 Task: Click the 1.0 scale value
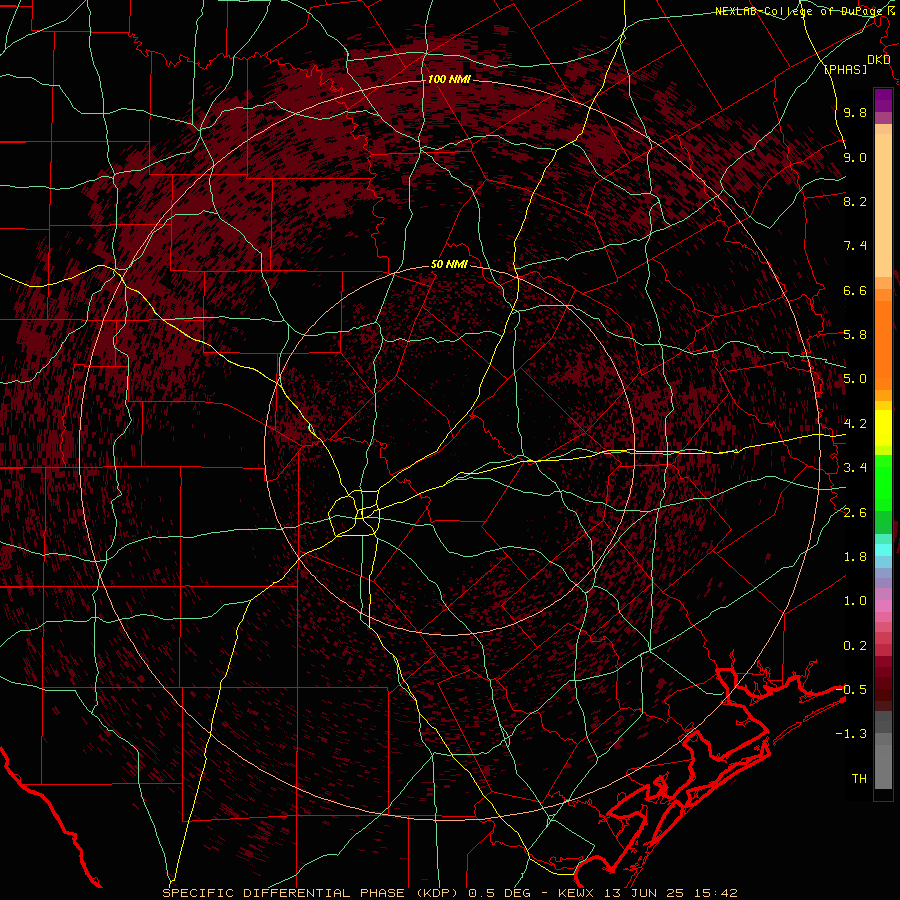(x=855, y=601)
